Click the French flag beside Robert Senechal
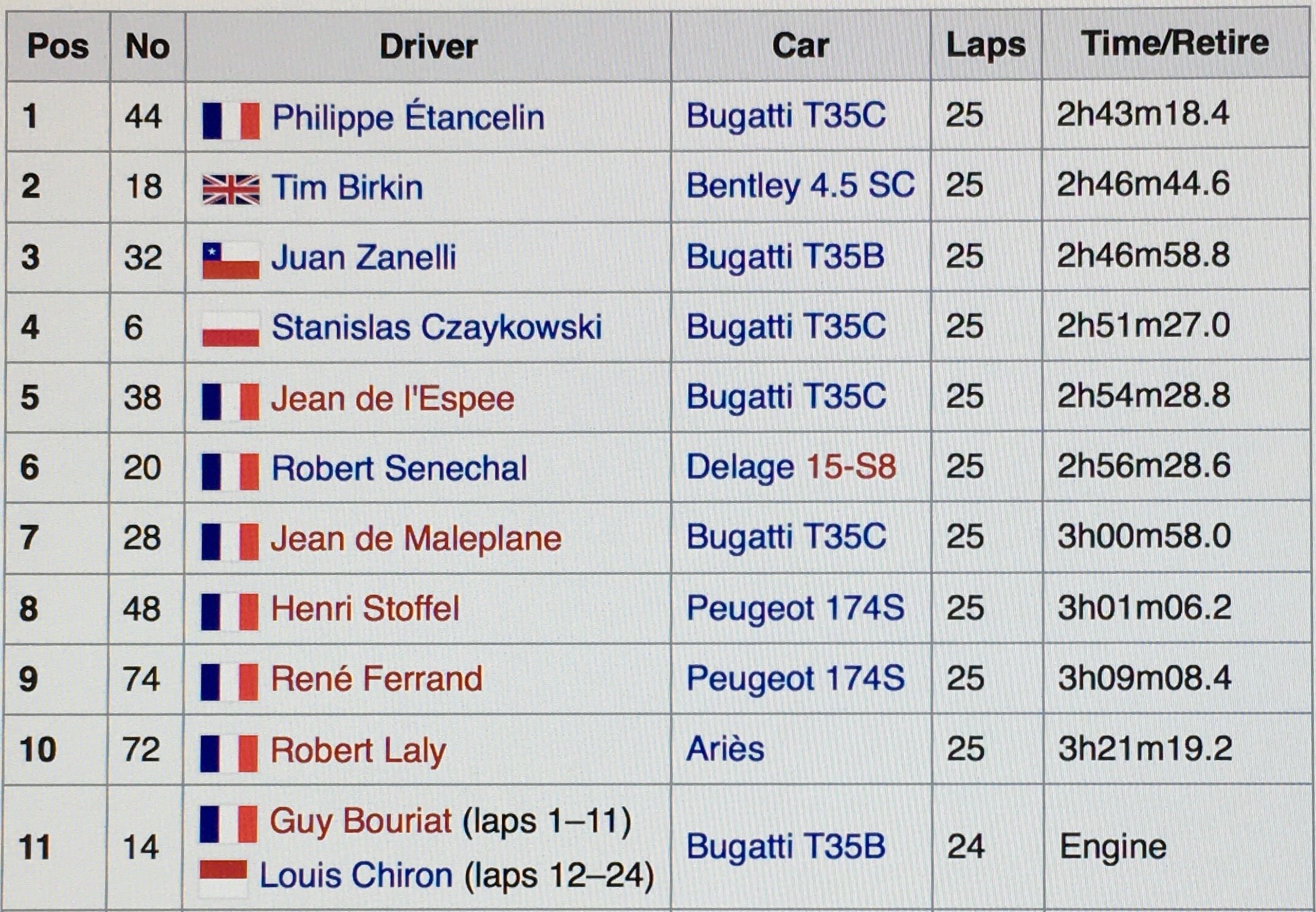The image size is (1316, 912). pyautogui.click(x=231, y=471)
